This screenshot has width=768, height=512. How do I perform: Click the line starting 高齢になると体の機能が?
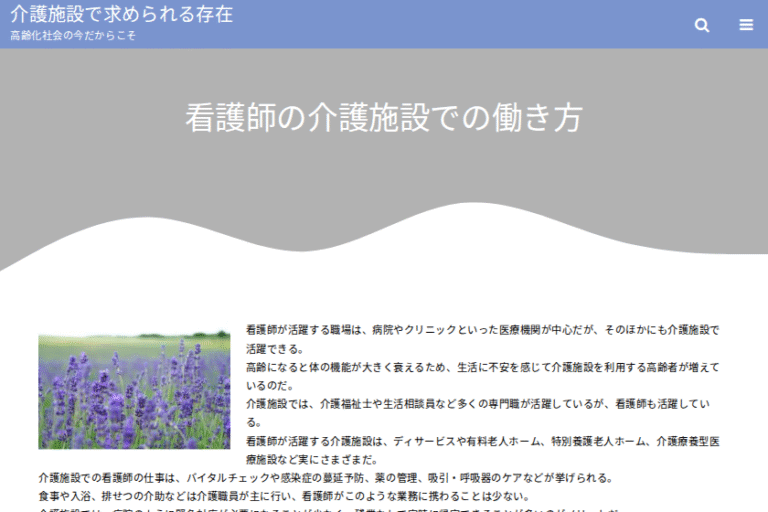pyautogui.click(x=482, y=367)
